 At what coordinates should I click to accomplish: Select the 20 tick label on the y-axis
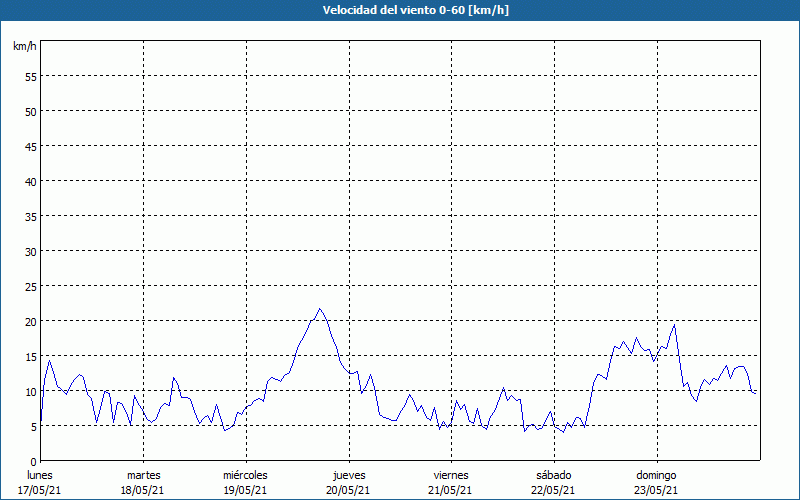30,322
